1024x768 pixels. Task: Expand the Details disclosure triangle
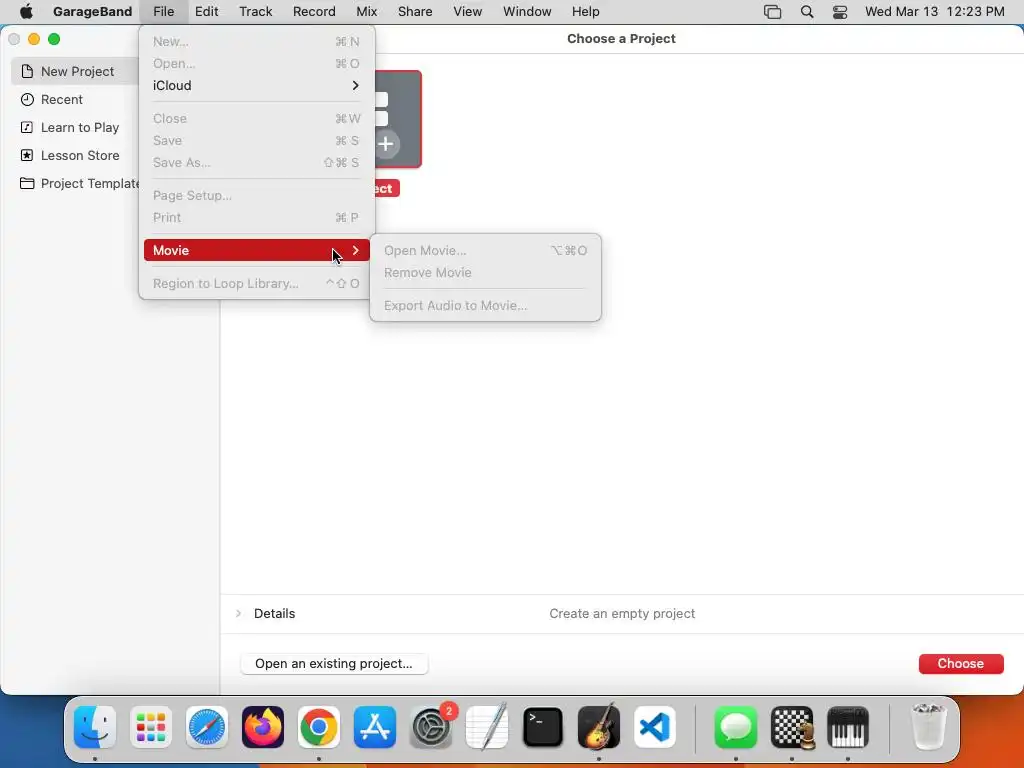point(238,613)
